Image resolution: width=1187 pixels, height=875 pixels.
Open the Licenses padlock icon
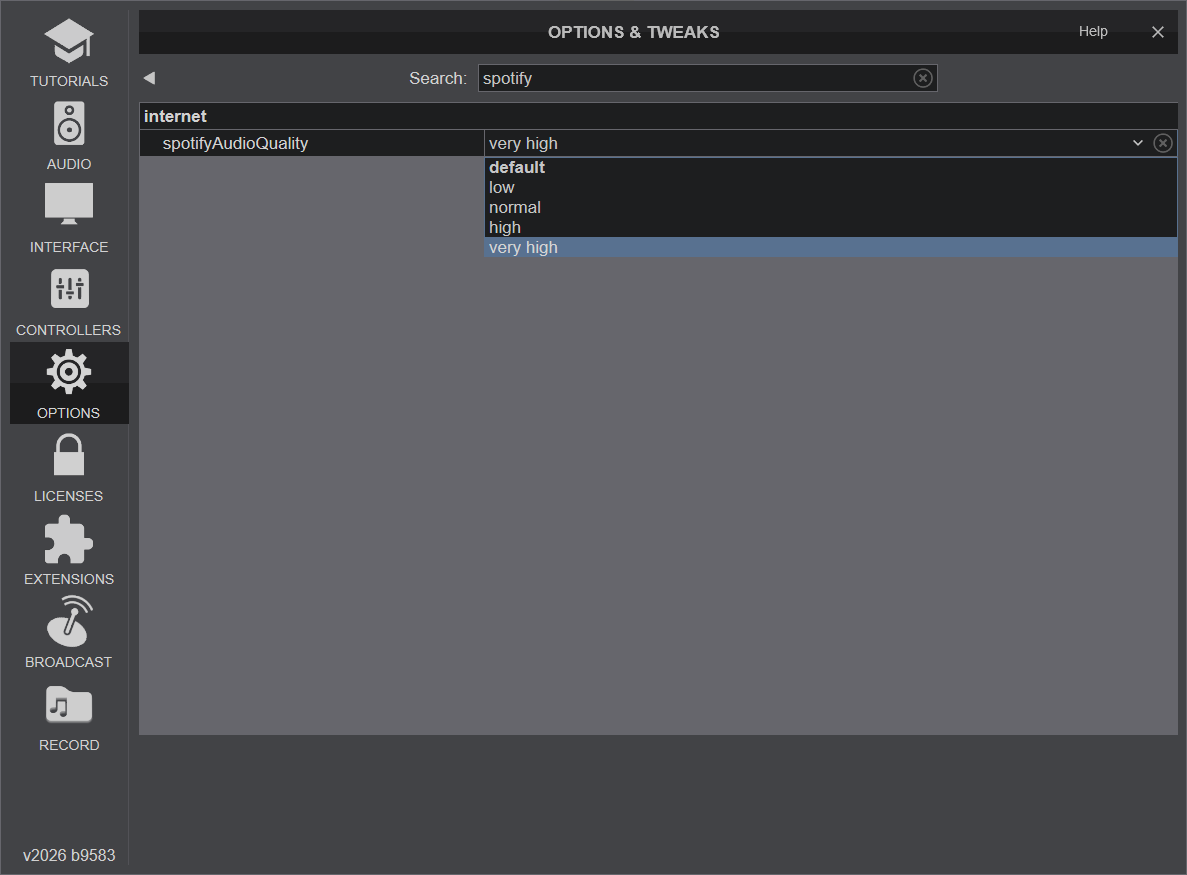point(69,455)
